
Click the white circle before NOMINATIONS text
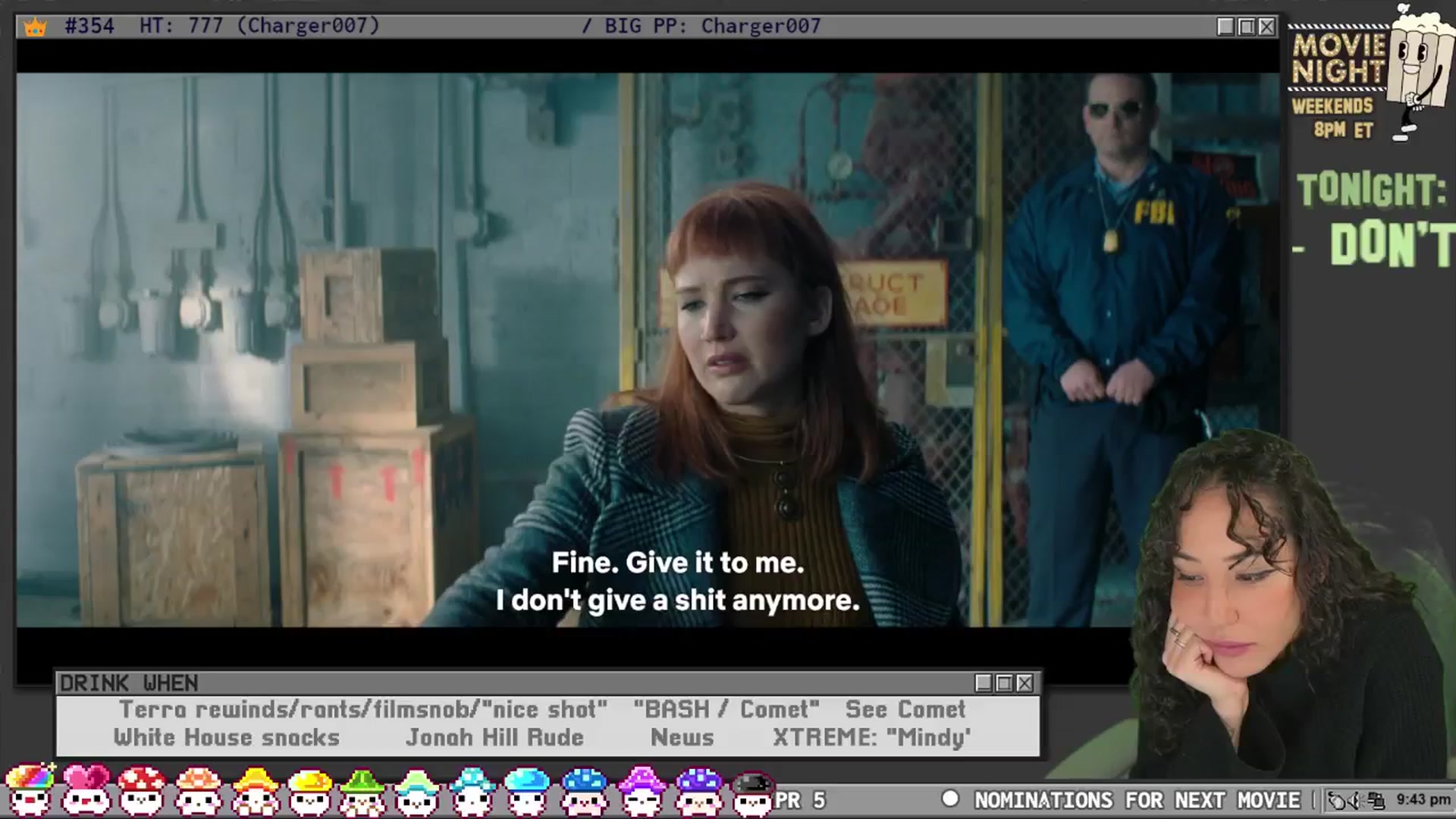[x=950, y=799]
